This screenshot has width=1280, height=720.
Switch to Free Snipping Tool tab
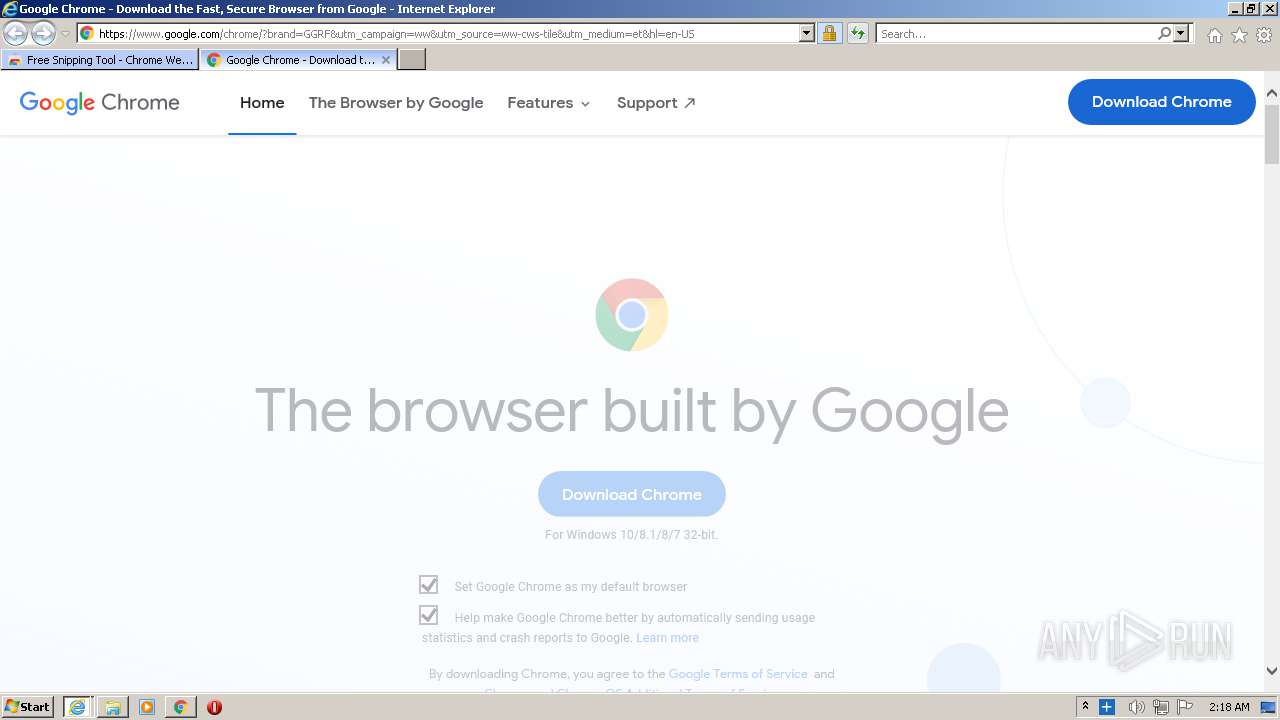(x=100, y=60)
